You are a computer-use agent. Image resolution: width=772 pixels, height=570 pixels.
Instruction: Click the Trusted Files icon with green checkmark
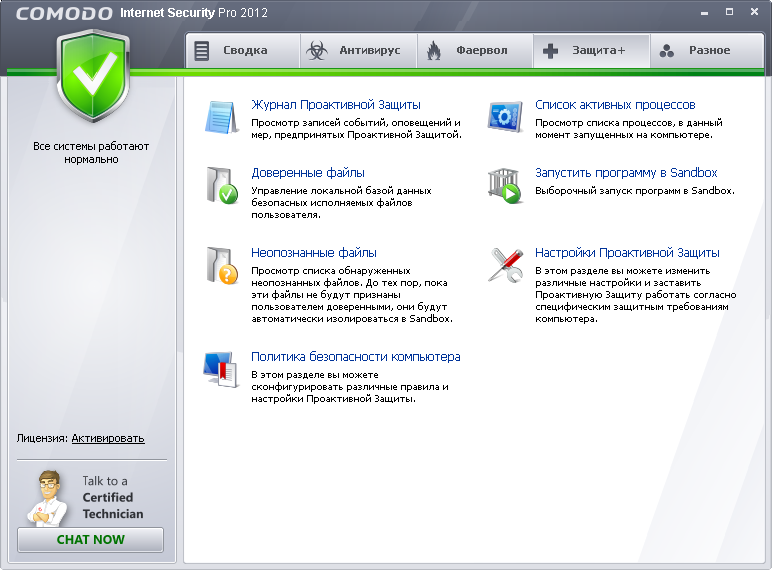click(220, 185)
